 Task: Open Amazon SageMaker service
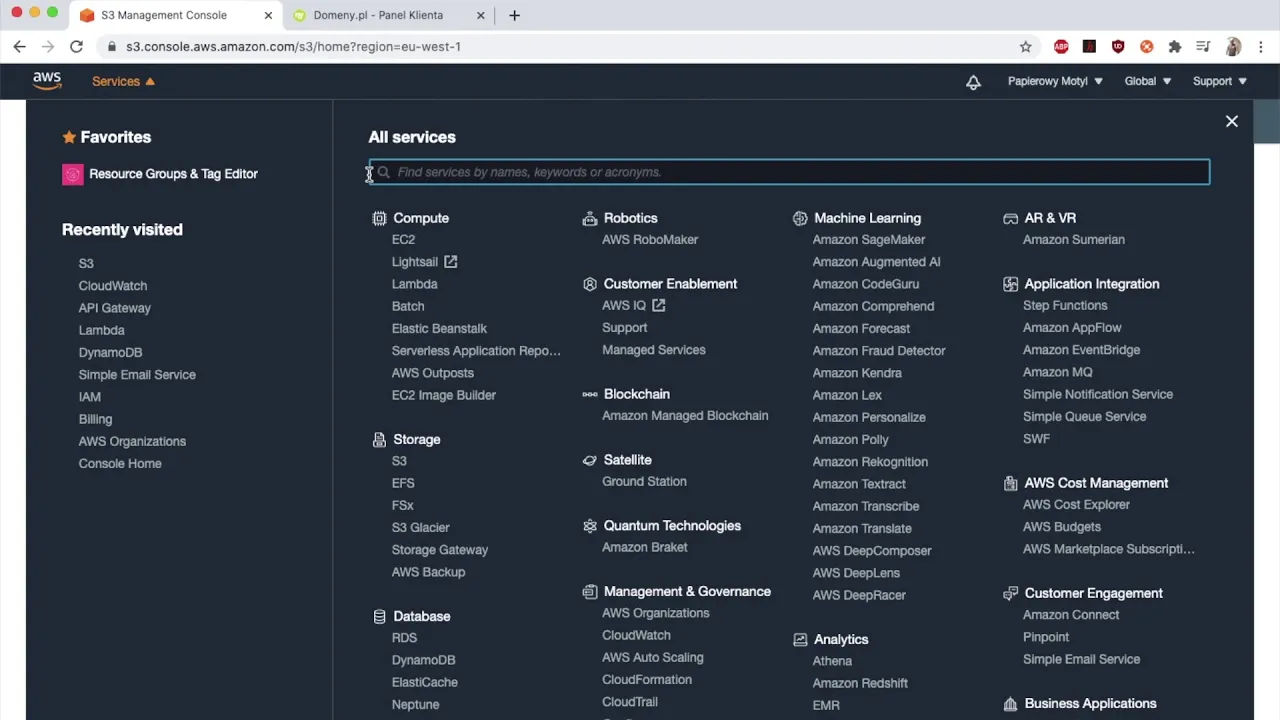point(868,240)
